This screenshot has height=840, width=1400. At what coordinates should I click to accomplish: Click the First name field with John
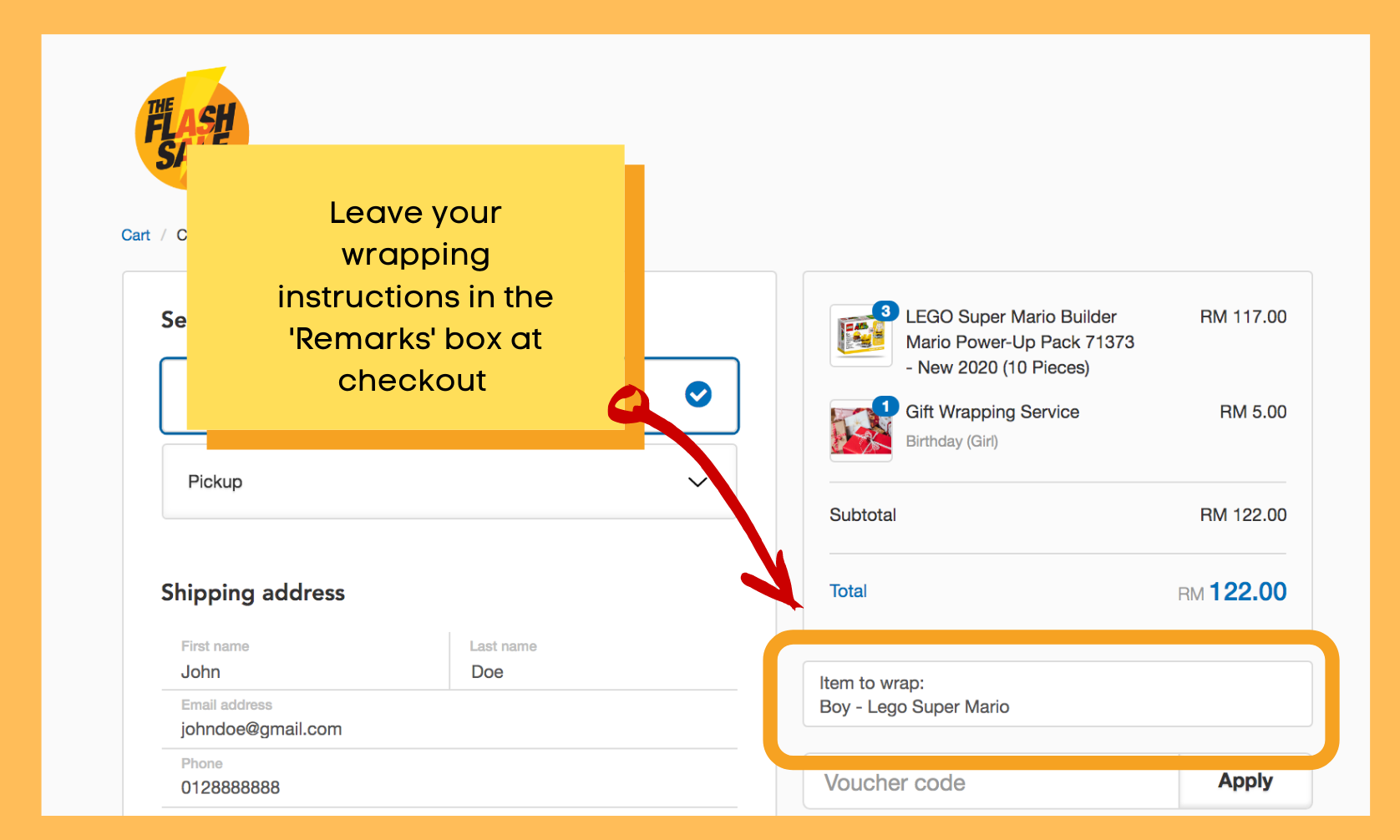coord(305,660)
